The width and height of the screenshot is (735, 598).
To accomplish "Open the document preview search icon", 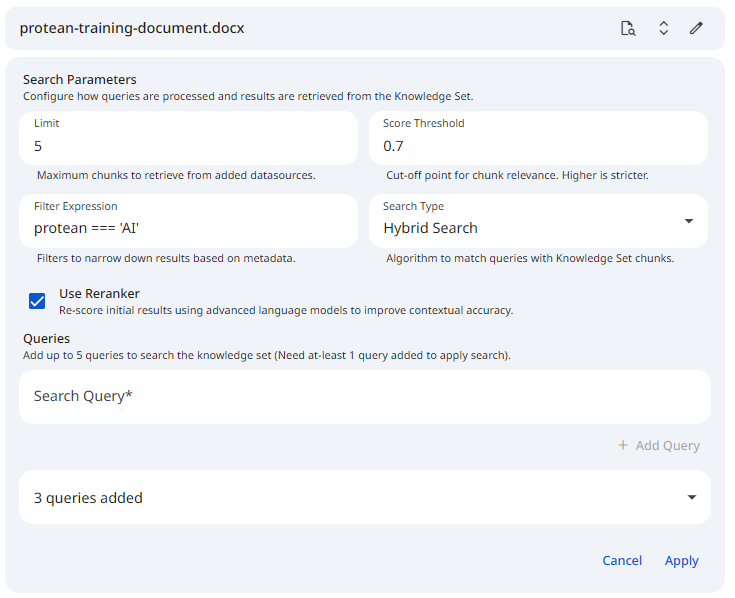I will coord(628,28).
